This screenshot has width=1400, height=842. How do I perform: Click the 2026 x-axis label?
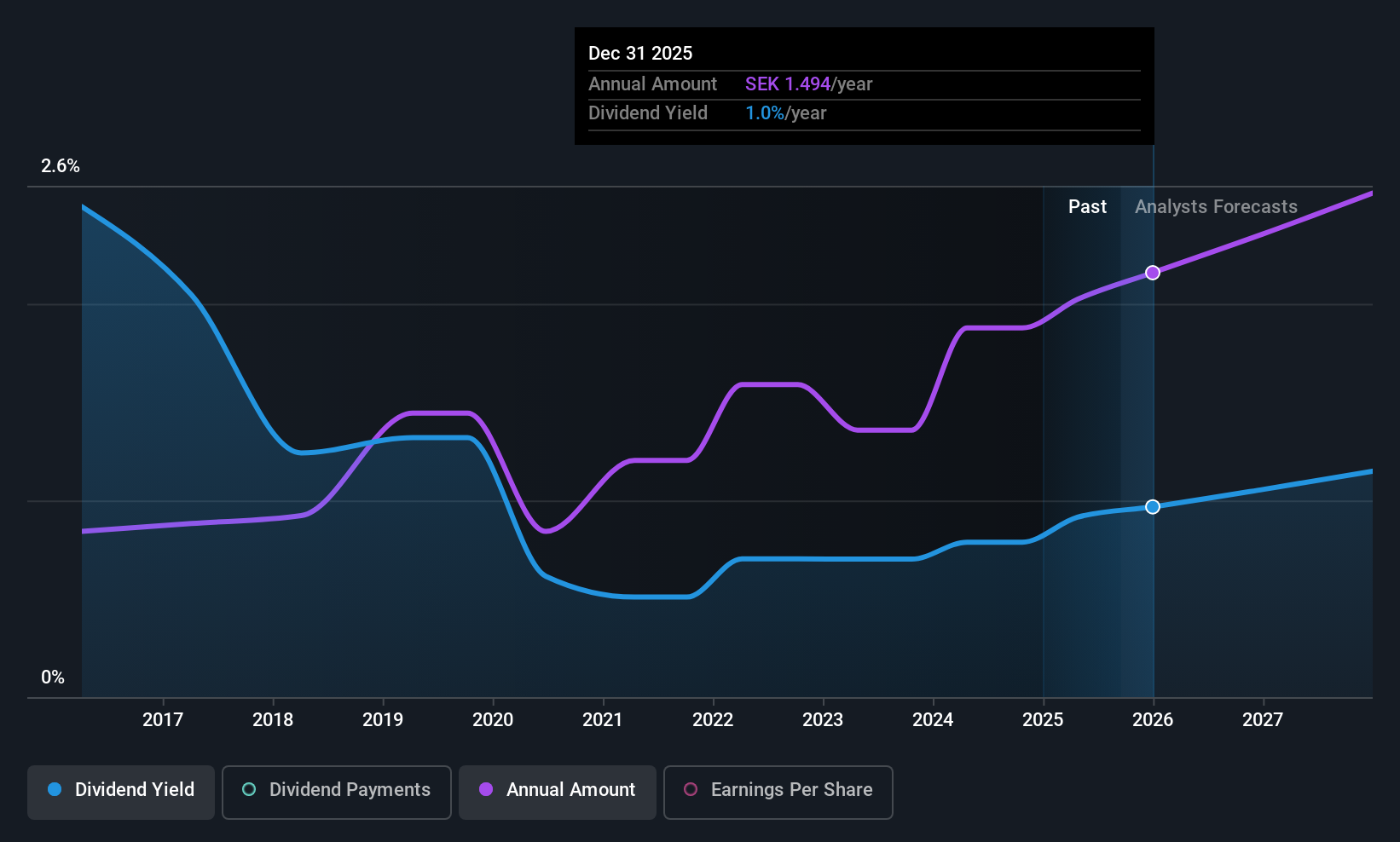[x=1153, y=720]
